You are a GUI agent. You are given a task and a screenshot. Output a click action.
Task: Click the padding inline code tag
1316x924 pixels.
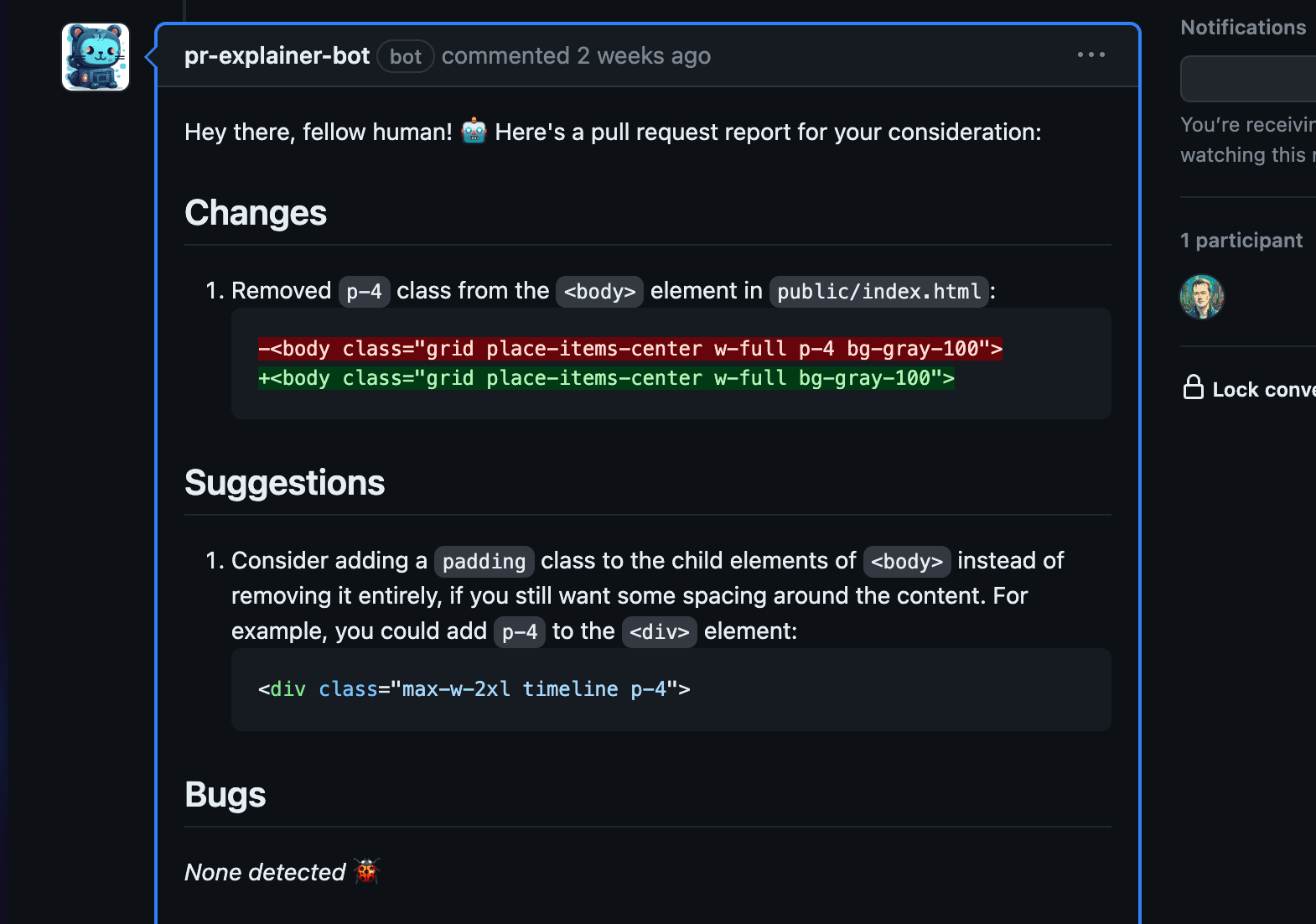(484, 561)
